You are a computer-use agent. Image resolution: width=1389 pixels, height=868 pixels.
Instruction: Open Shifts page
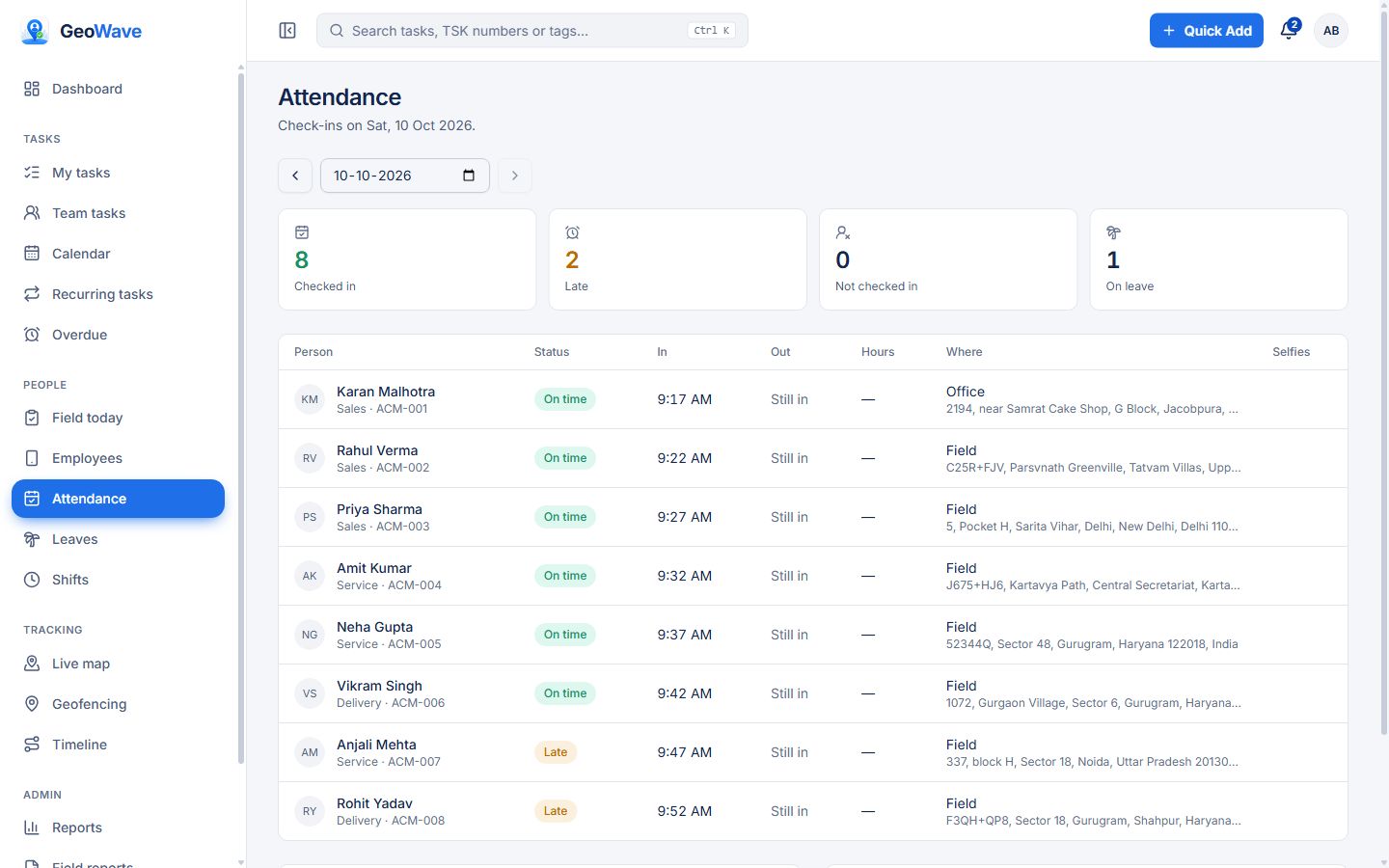[x=118, y=580]
